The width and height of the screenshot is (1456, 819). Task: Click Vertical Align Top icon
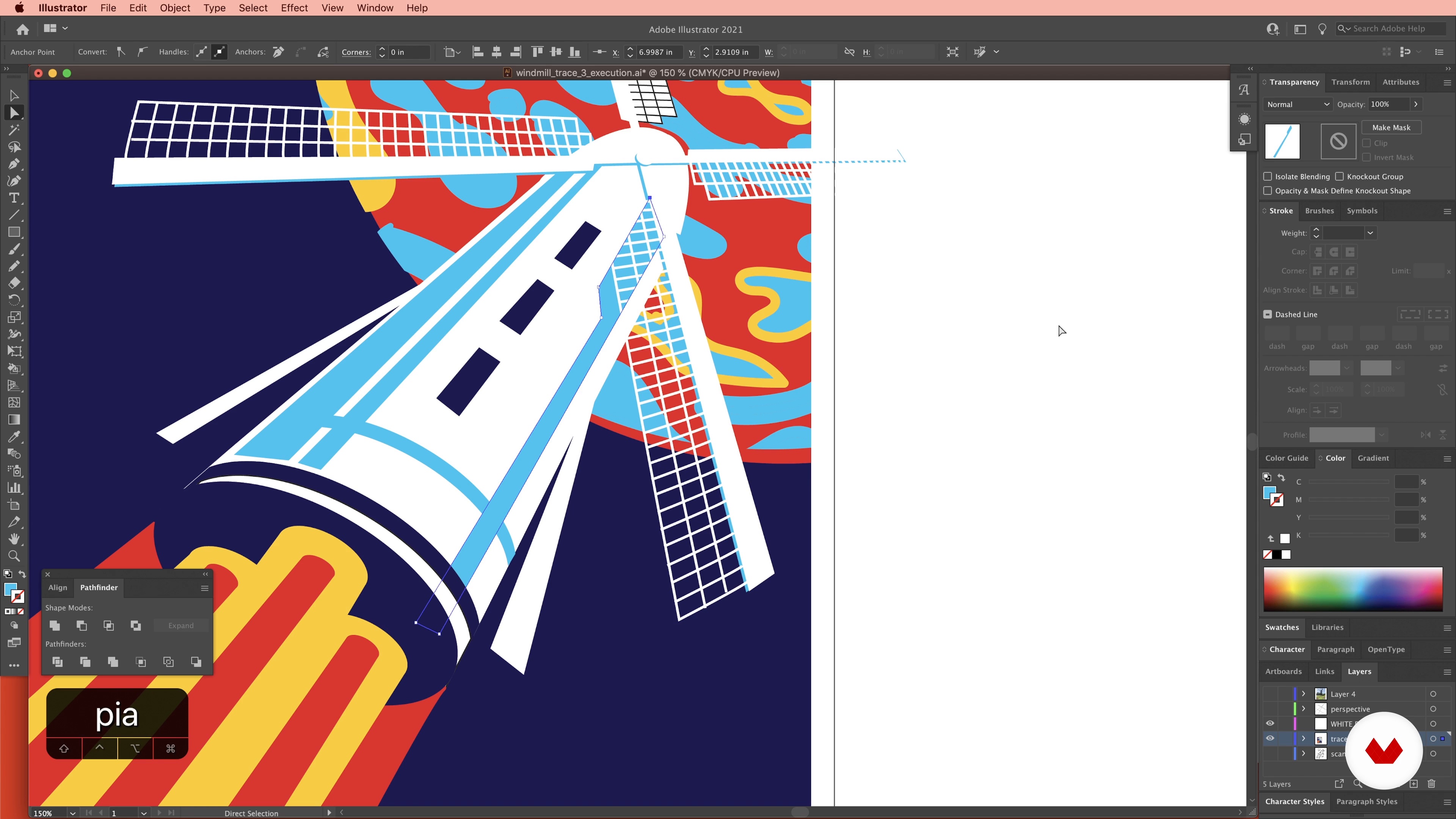click(537, 52)
